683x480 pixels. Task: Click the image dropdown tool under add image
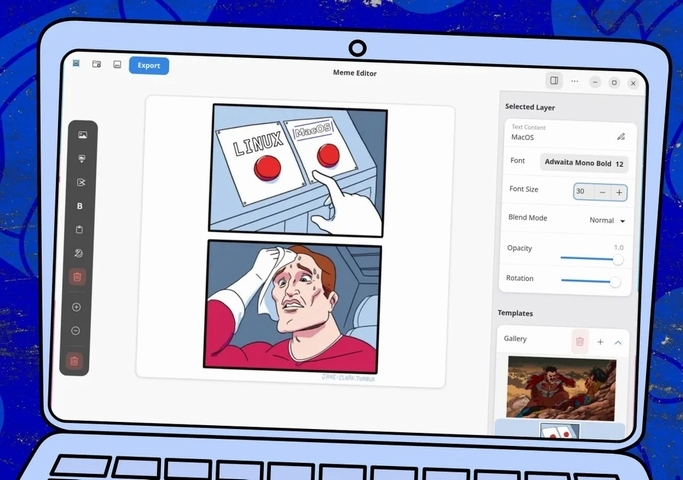[x=81, y=159]
